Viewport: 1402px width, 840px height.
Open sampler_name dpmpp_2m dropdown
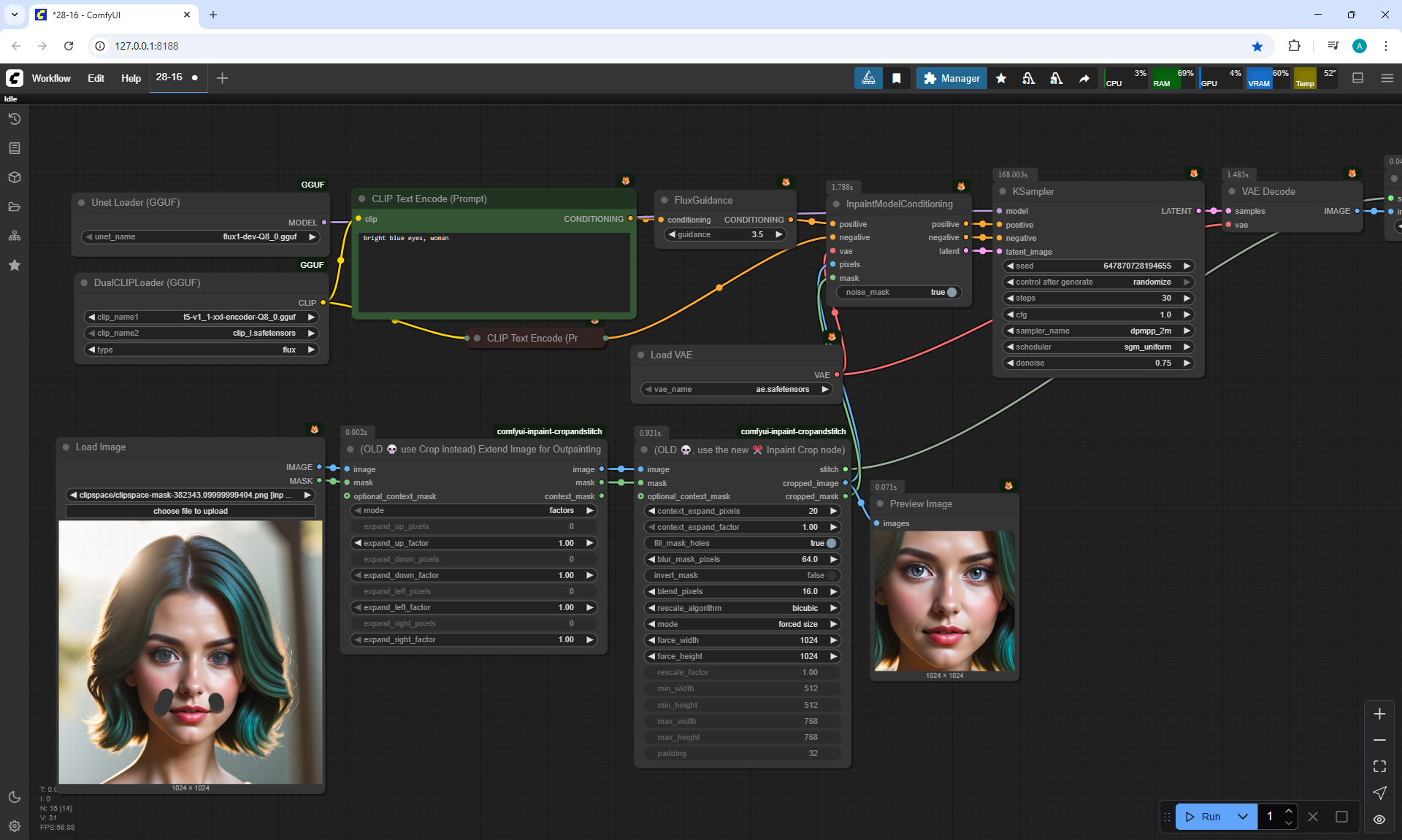tap(1098, 331)
